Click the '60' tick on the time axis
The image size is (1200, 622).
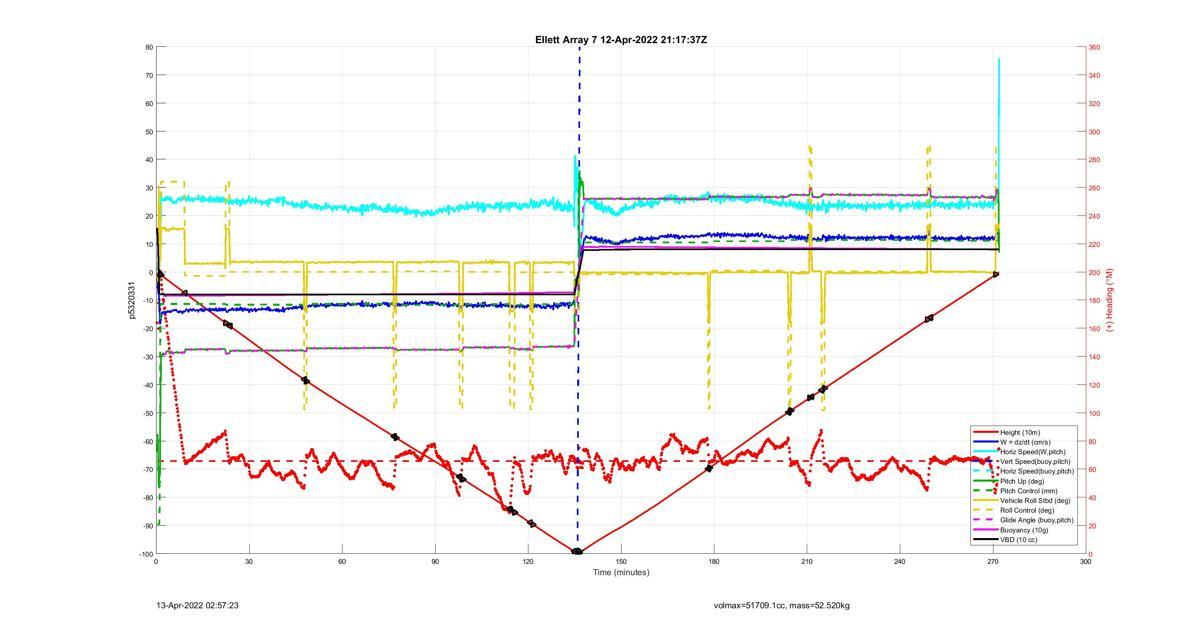click(x=342, y=562)
